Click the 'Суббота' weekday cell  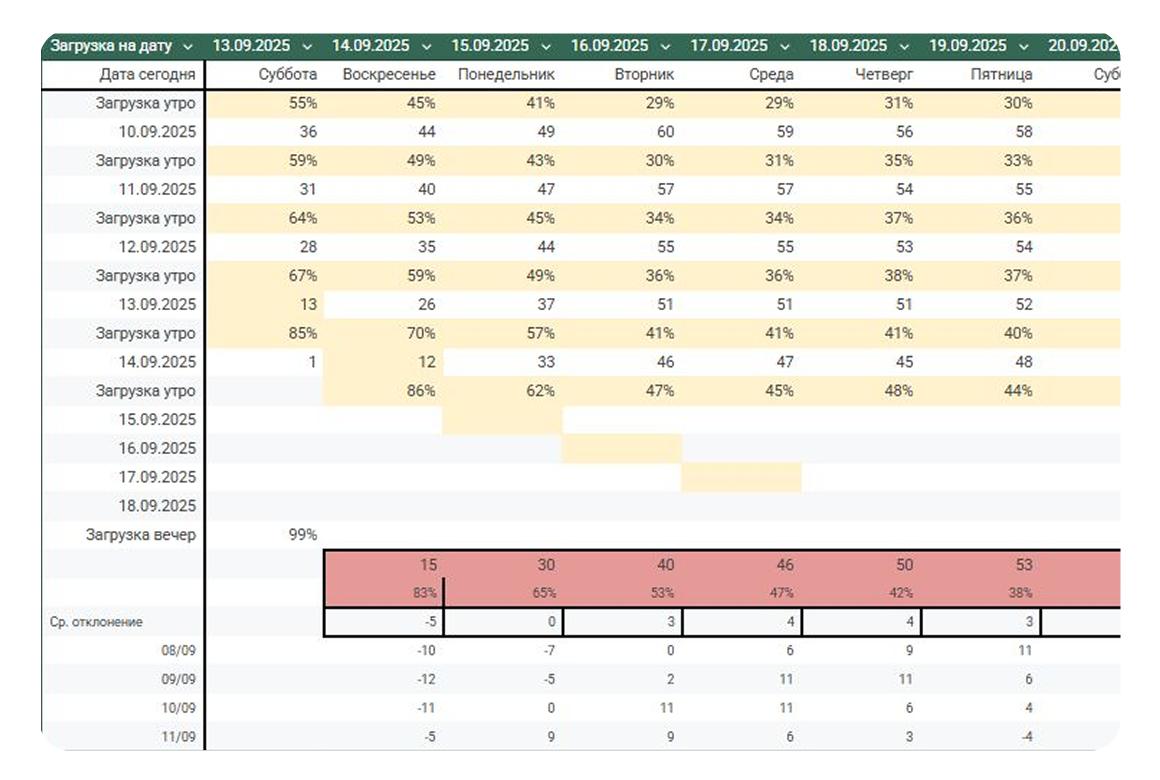click(287, 74)
